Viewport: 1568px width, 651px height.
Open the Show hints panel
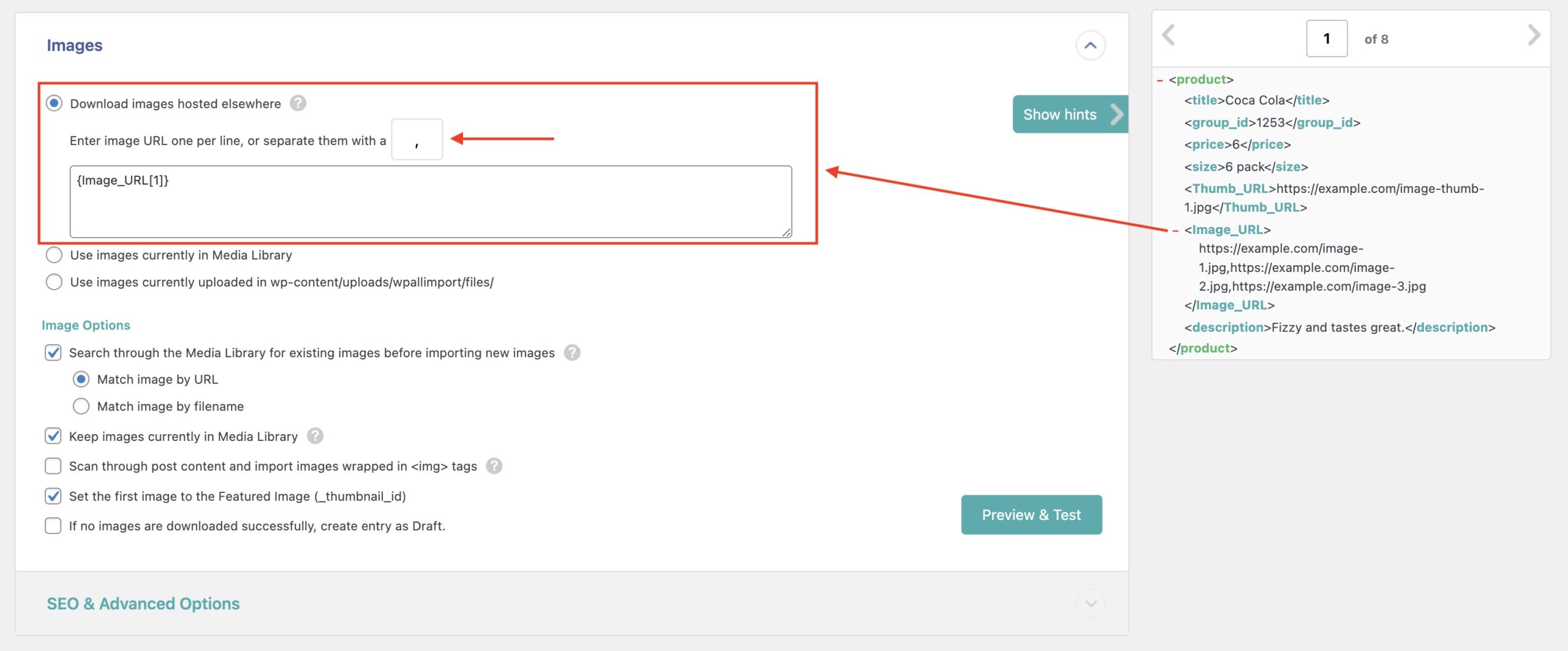(1069, 115)
